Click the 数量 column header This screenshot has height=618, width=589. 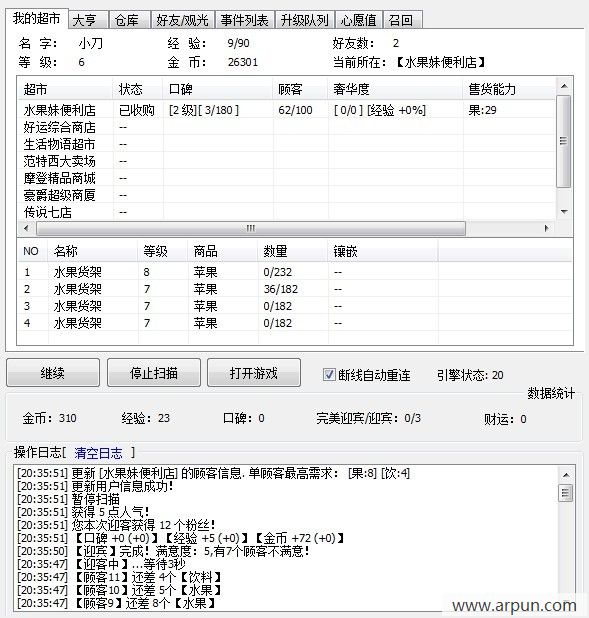293,251
